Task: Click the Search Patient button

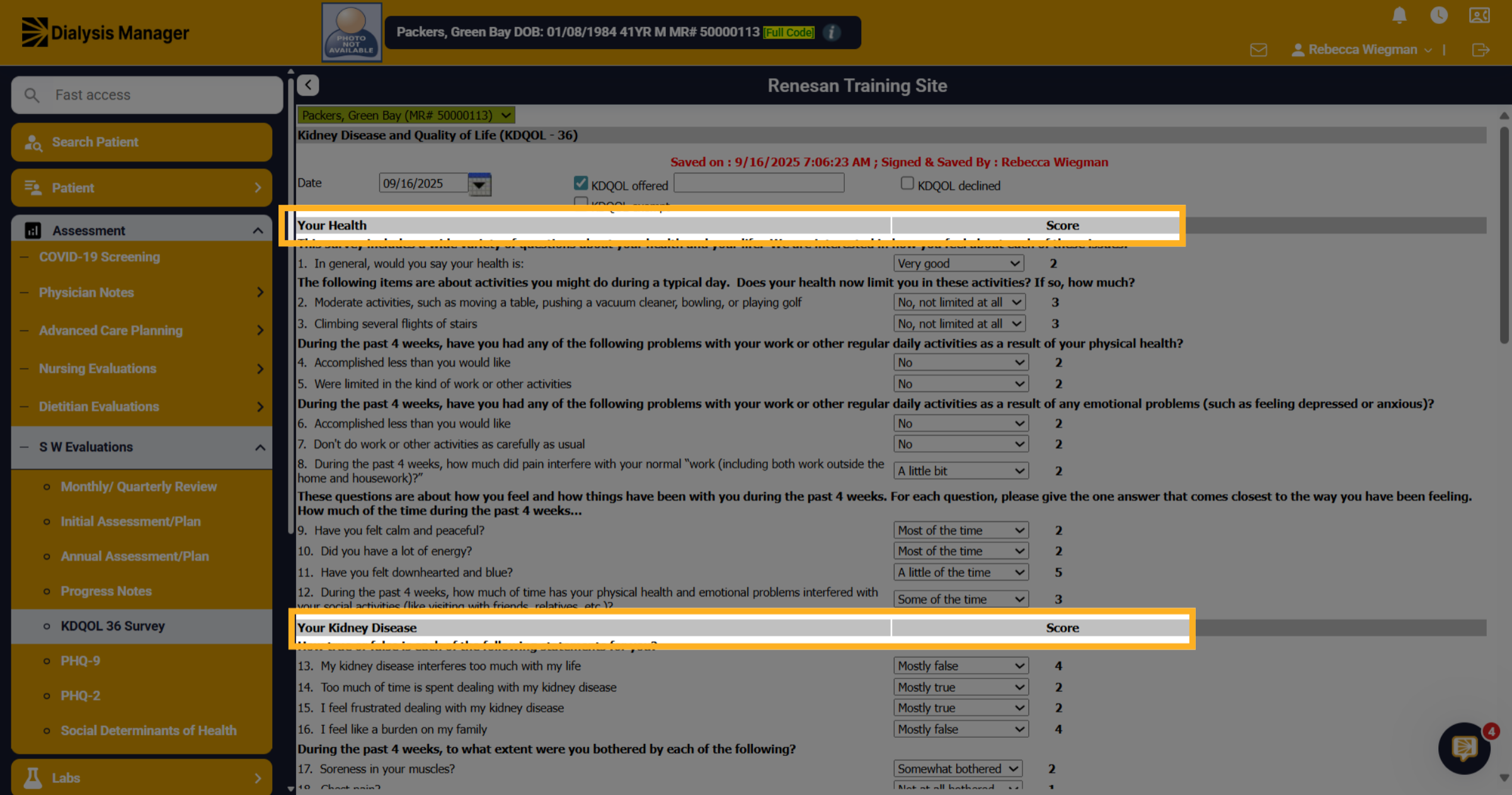Action: coord(142,142)
